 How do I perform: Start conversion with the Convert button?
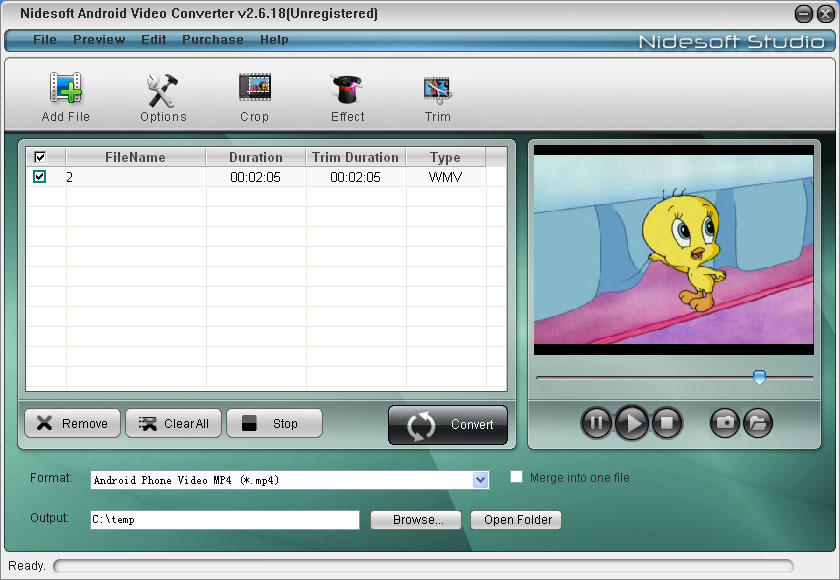click(x=448, y=425)
